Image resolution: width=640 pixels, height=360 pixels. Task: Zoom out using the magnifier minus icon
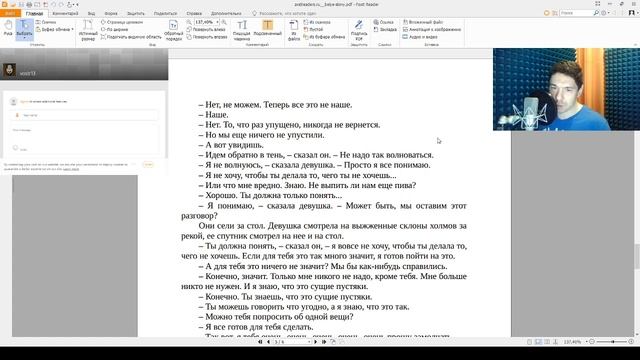[x=189, y=22]
